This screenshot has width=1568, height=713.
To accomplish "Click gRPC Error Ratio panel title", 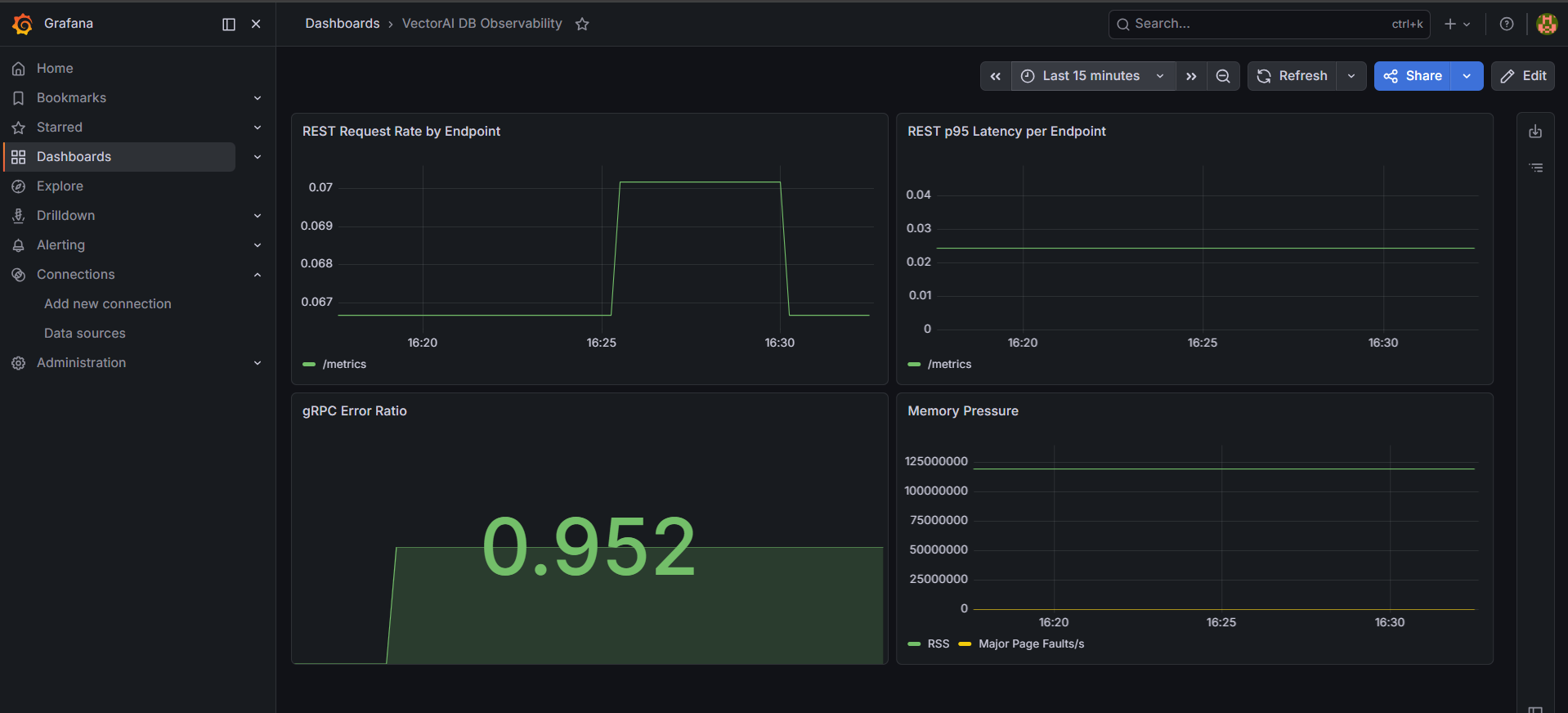I will [355, 411].
